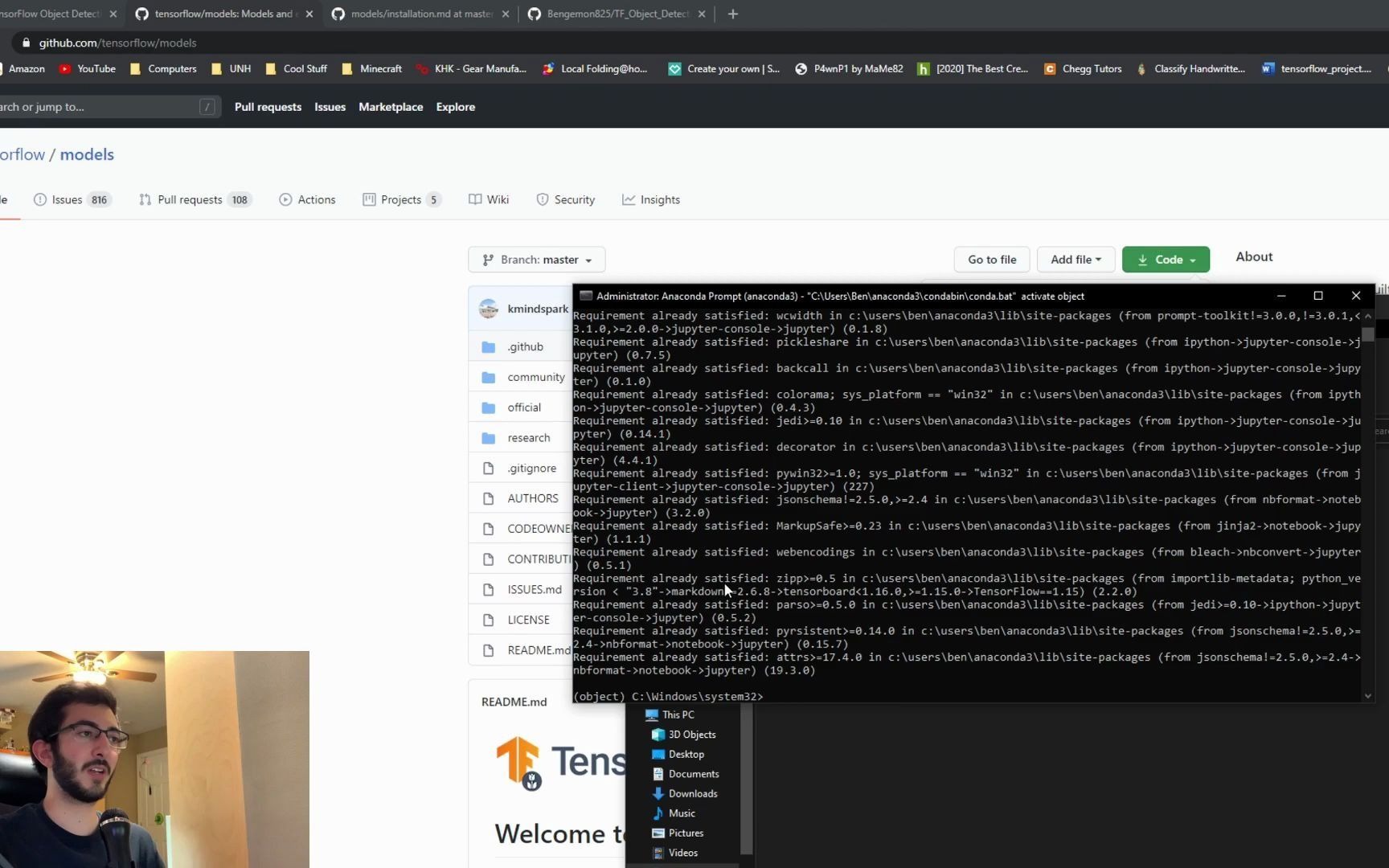Open the Security tab

pyautogui.click(x=565, y=199)
